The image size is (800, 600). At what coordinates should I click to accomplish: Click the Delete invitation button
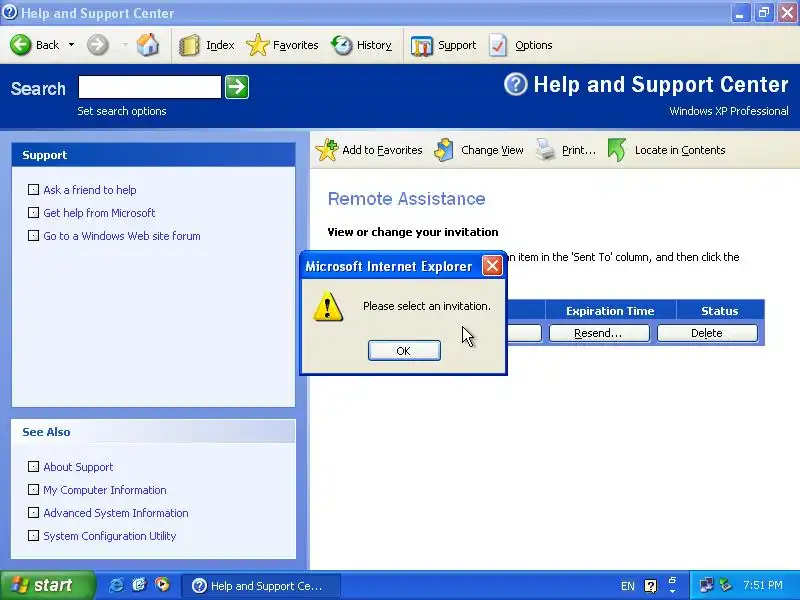(707, 333)
